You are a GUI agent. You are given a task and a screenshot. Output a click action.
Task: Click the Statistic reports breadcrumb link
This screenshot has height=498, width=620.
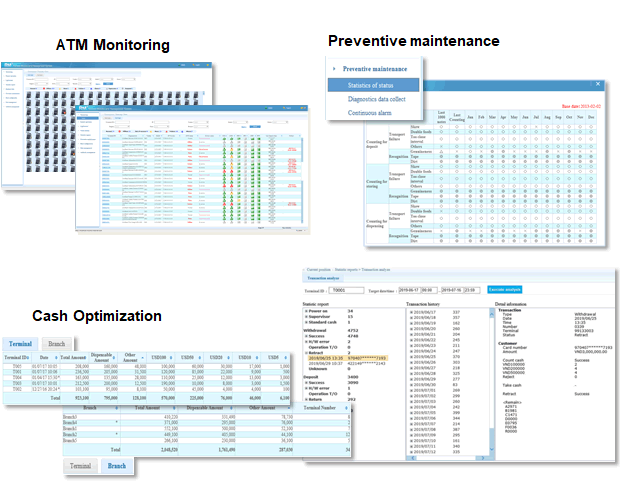[346, 269]
